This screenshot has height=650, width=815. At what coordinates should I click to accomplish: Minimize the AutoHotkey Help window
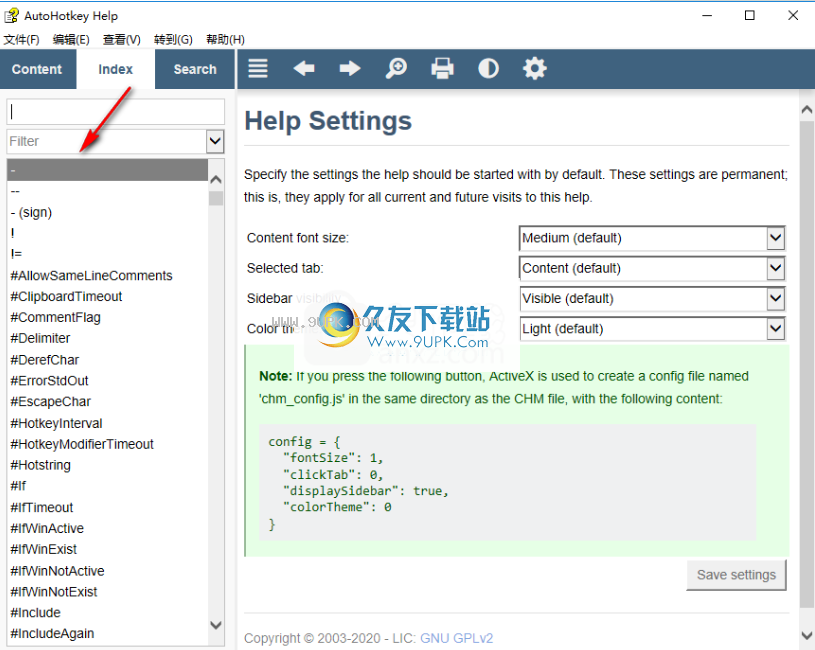707,16
